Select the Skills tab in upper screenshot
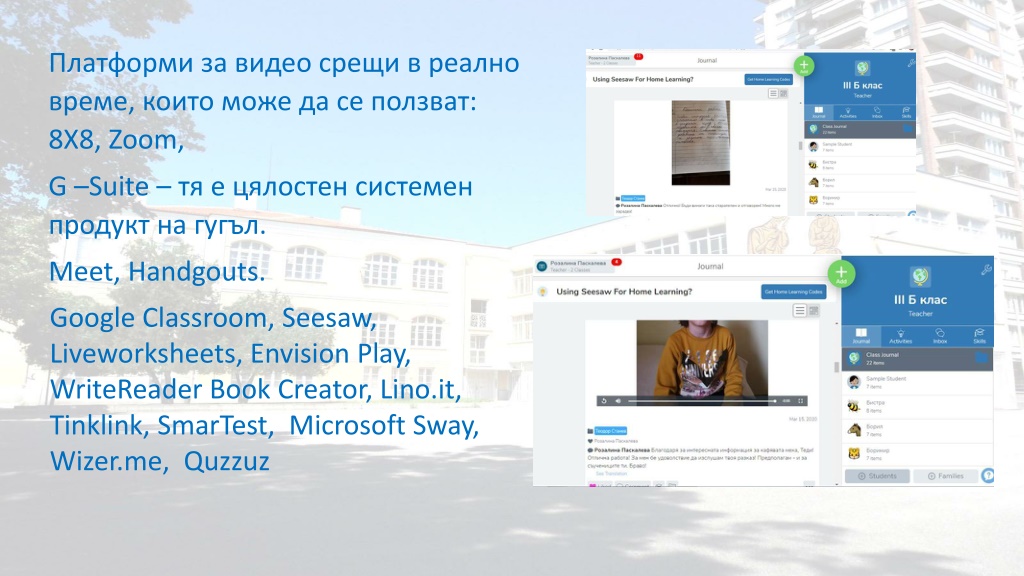Image resolution: width=1024 pixels, height=576 pixels. (906, 112)
